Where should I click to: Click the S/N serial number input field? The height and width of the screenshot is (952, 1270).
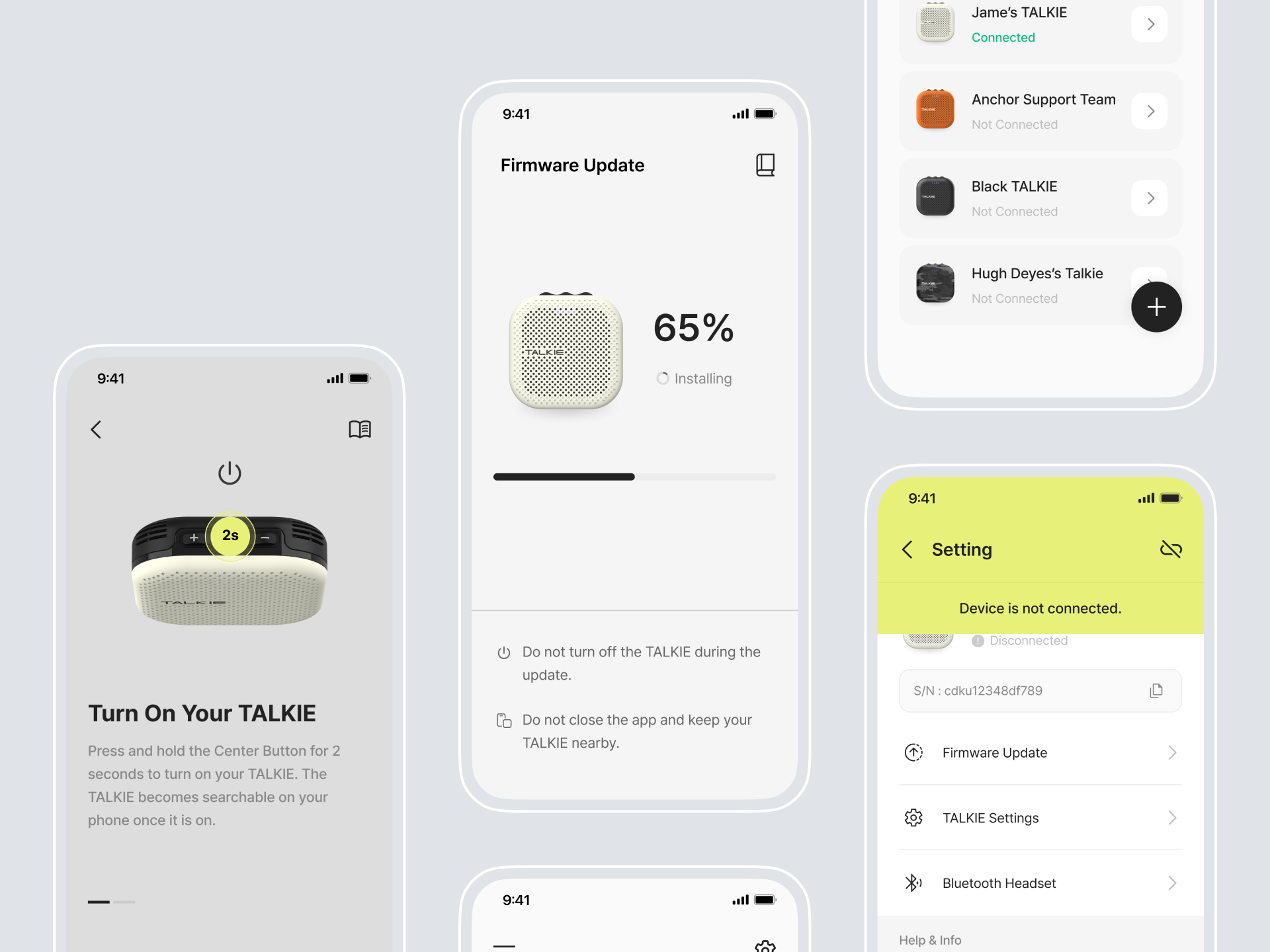[1040, 690]
